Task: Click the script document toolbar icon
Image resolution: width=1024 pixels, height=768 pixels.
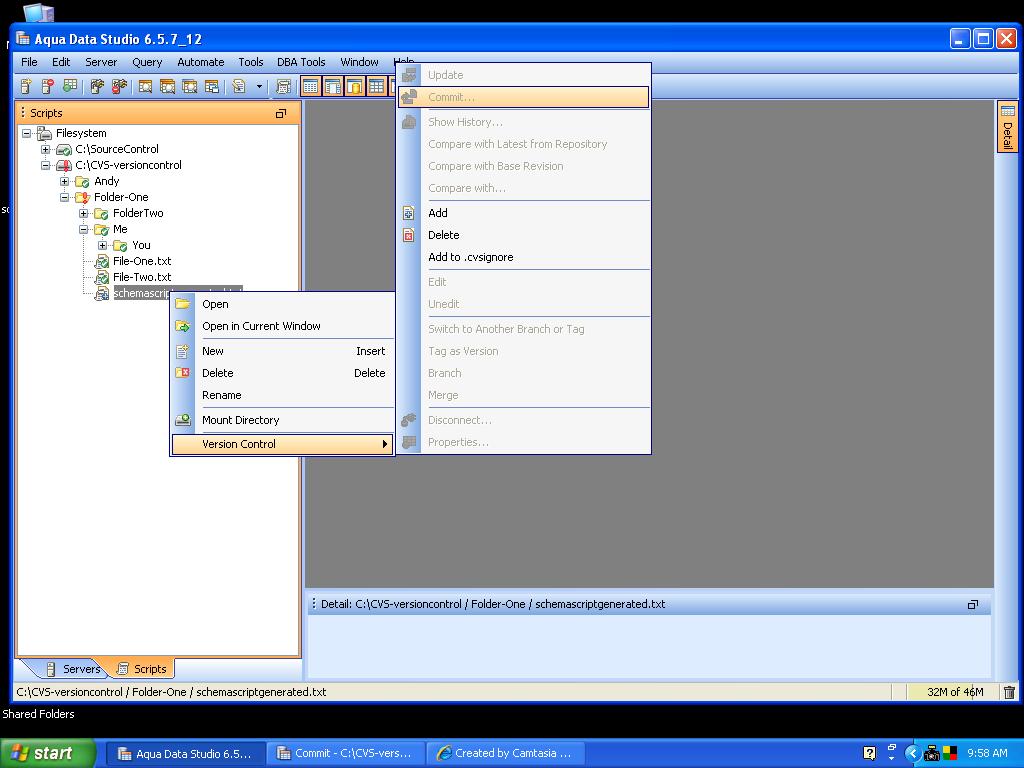Action: point(239,86)
